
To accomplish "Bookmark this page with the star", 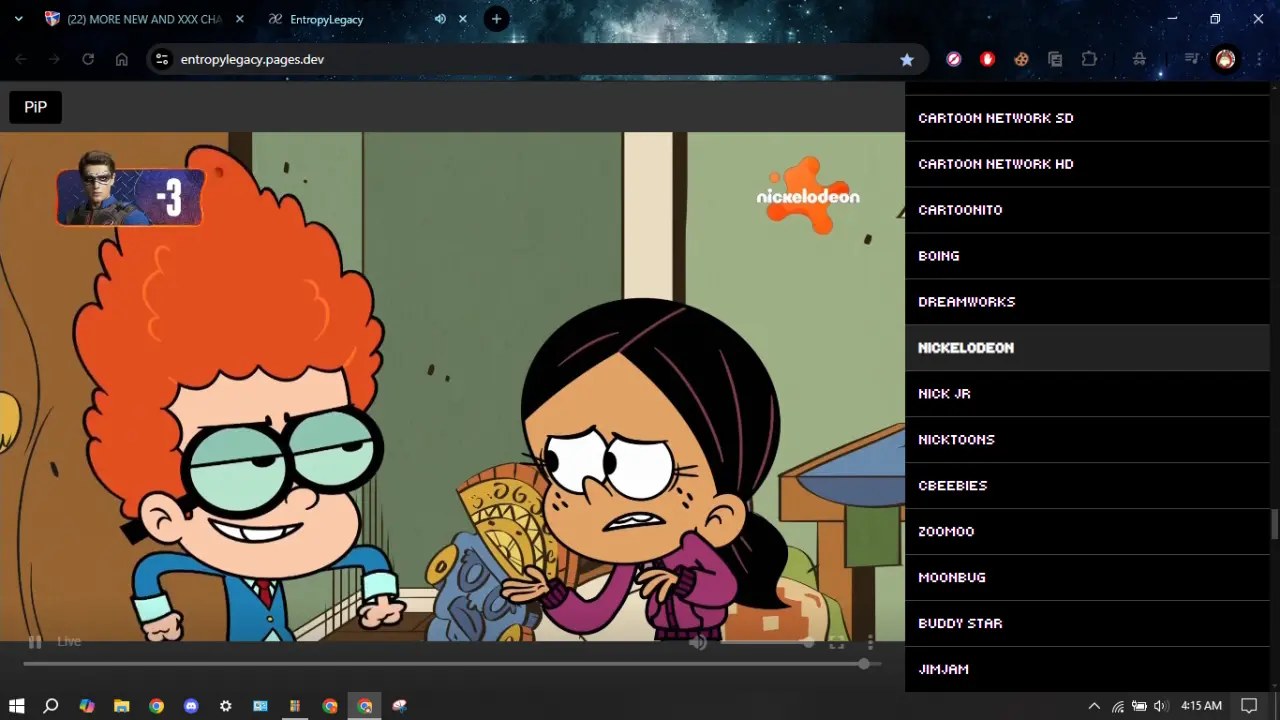I will [907, 59].
